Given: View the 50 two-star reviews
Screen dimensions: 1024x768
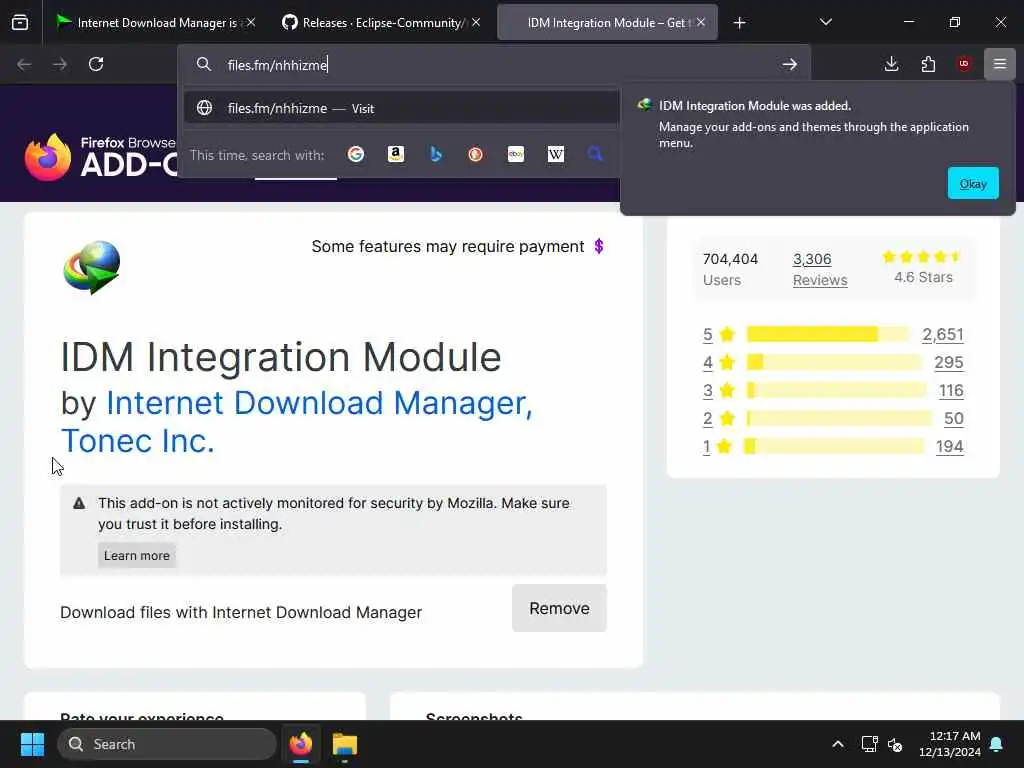Looking at the screenshot, I should pos(953,419).
